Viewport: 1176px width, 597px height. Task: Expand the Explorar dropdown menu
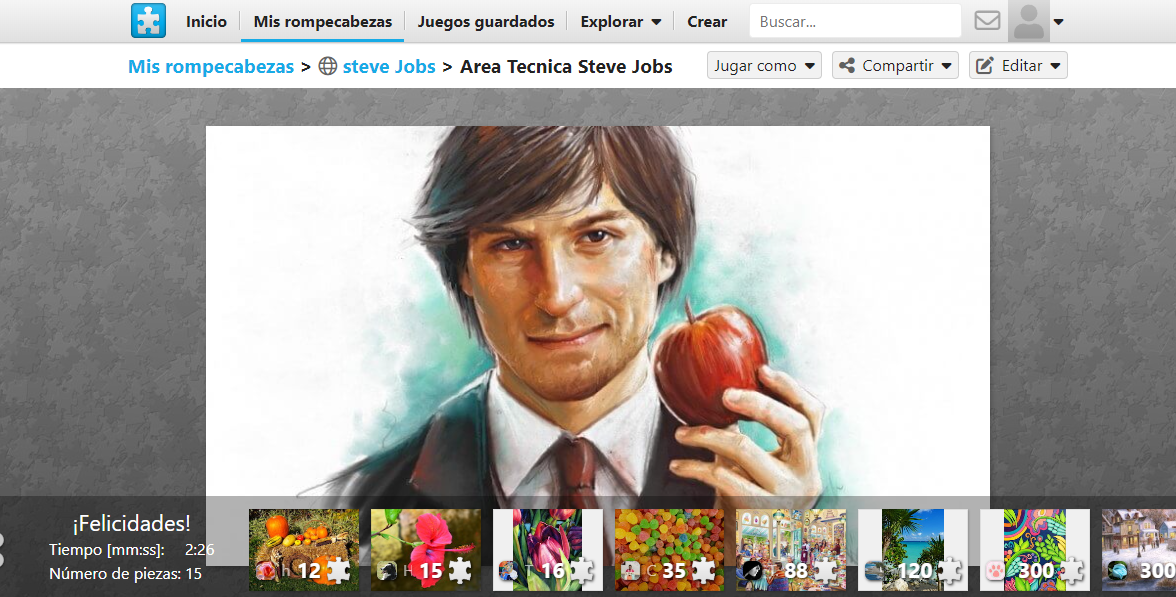pyautogui.click(x=620, y=22)
